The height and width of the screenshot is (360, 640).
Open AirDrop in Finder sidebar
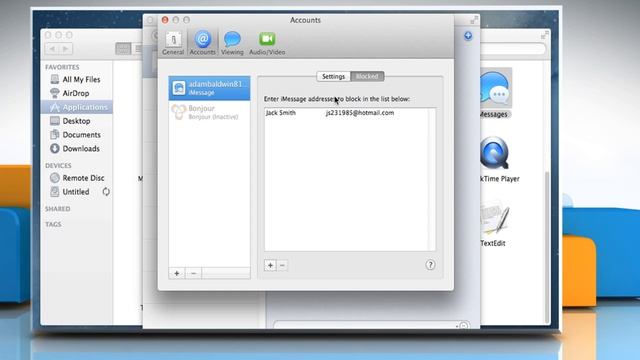(76, 93)
